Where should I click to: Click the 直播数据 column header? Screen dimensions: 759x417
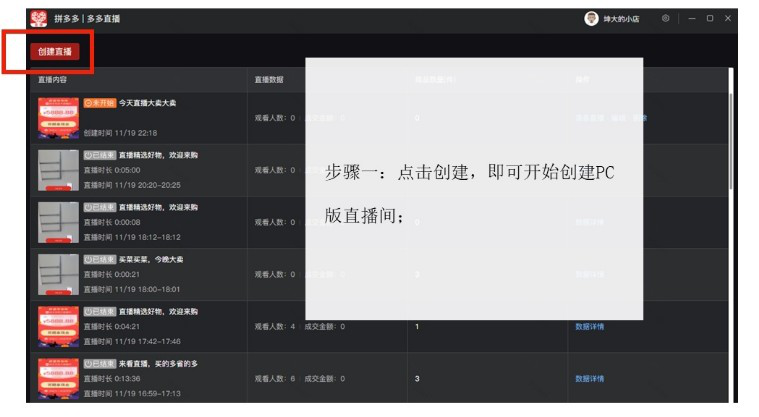(x=269, y=79)
